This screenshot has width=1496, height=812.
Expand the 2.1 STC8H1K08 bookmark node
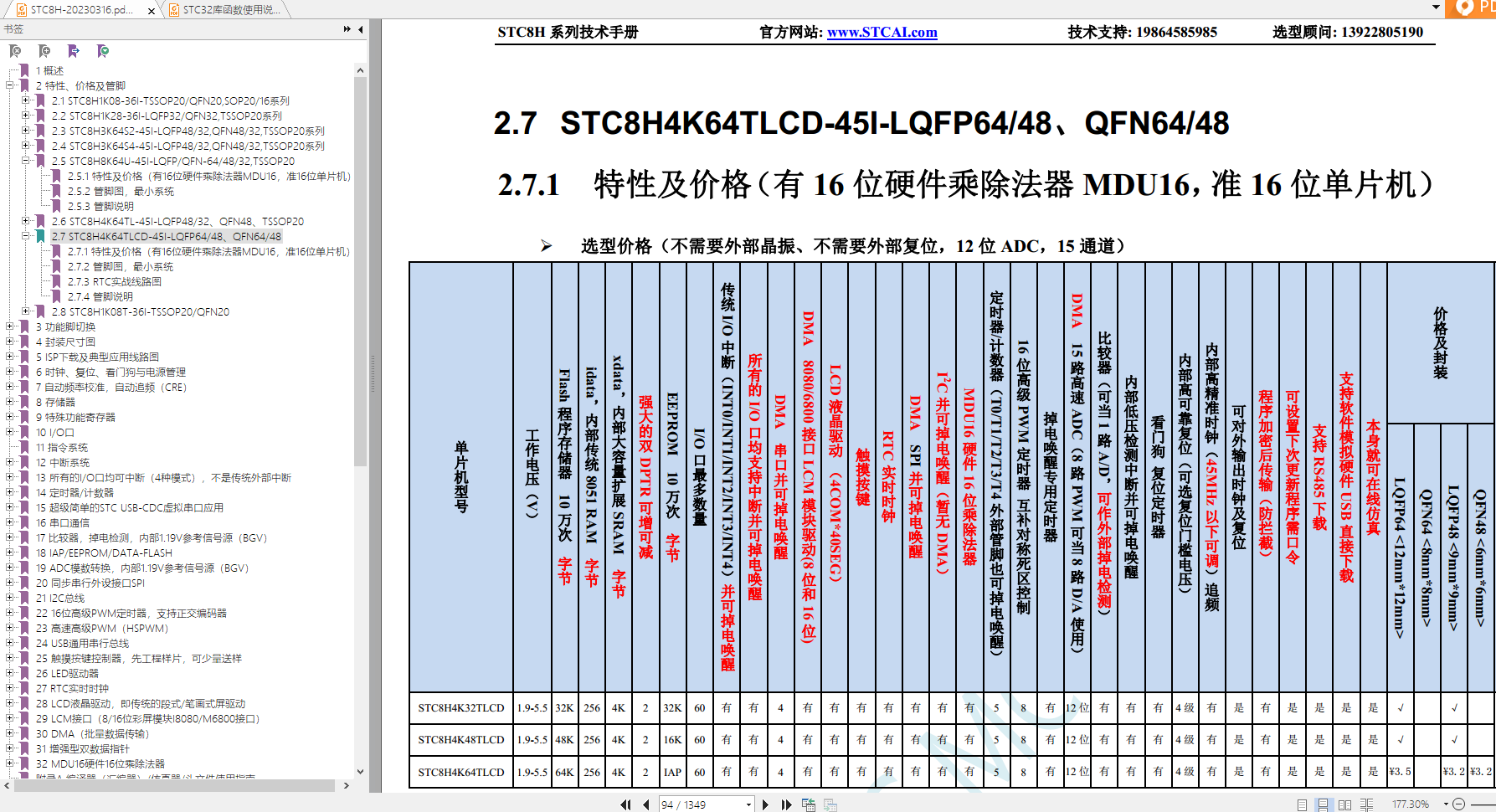26,100
